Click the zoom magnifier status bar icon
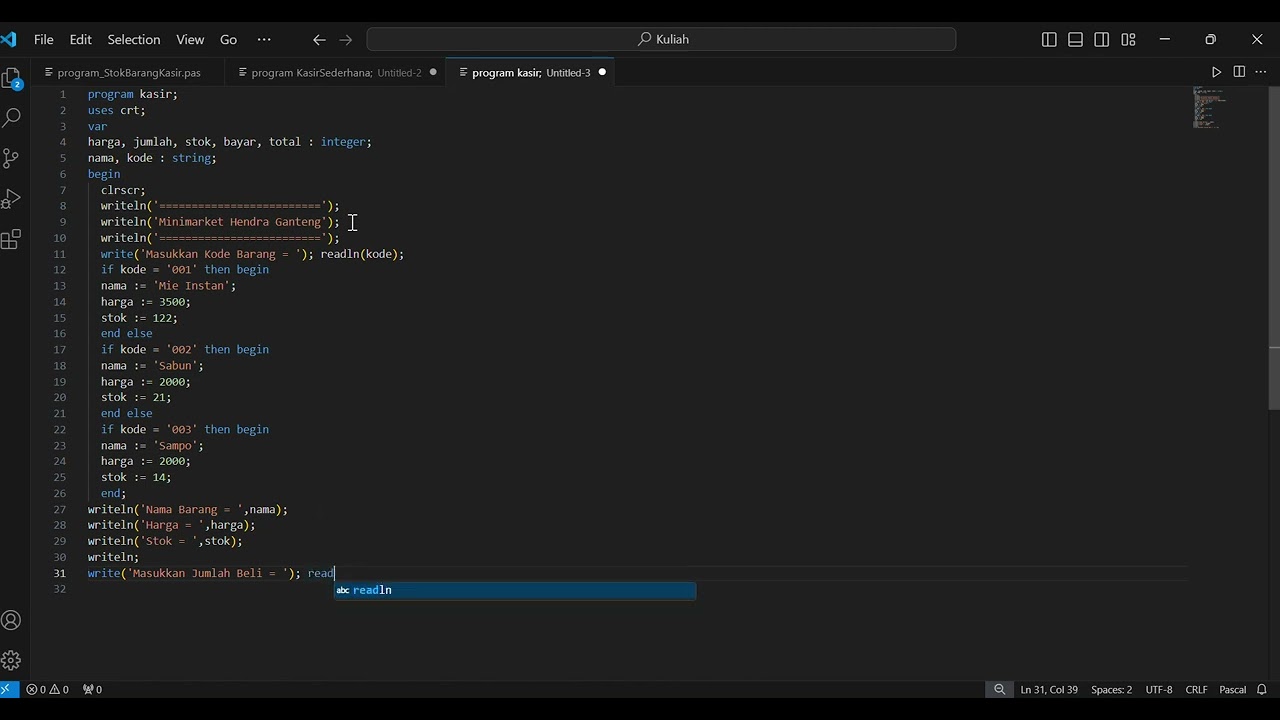This screenshot has height=720, width=1280. click(x=999, y=689)
